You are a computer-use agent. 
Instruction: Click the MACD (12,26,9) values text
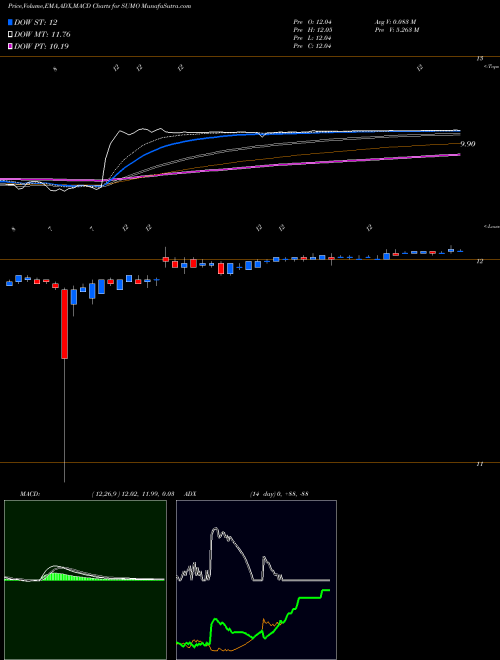point(131,494)
